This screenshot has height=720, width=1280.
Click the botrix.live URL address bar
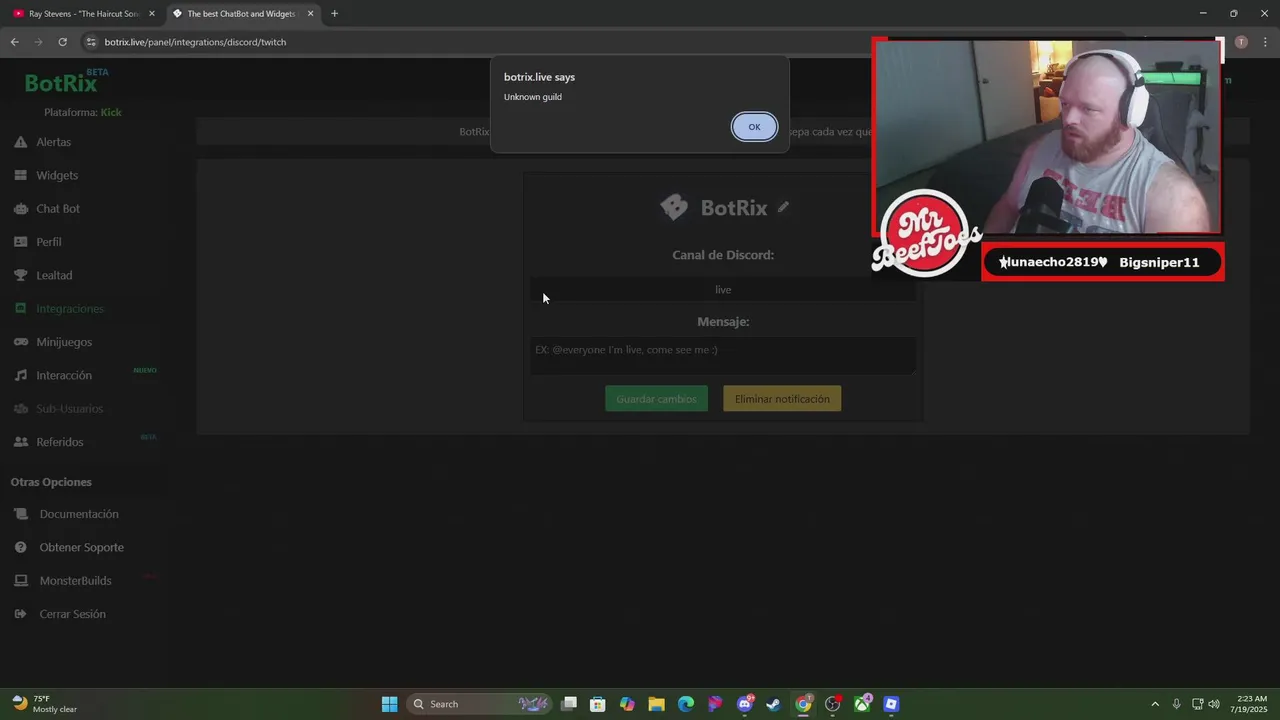[x=195, y=42]
